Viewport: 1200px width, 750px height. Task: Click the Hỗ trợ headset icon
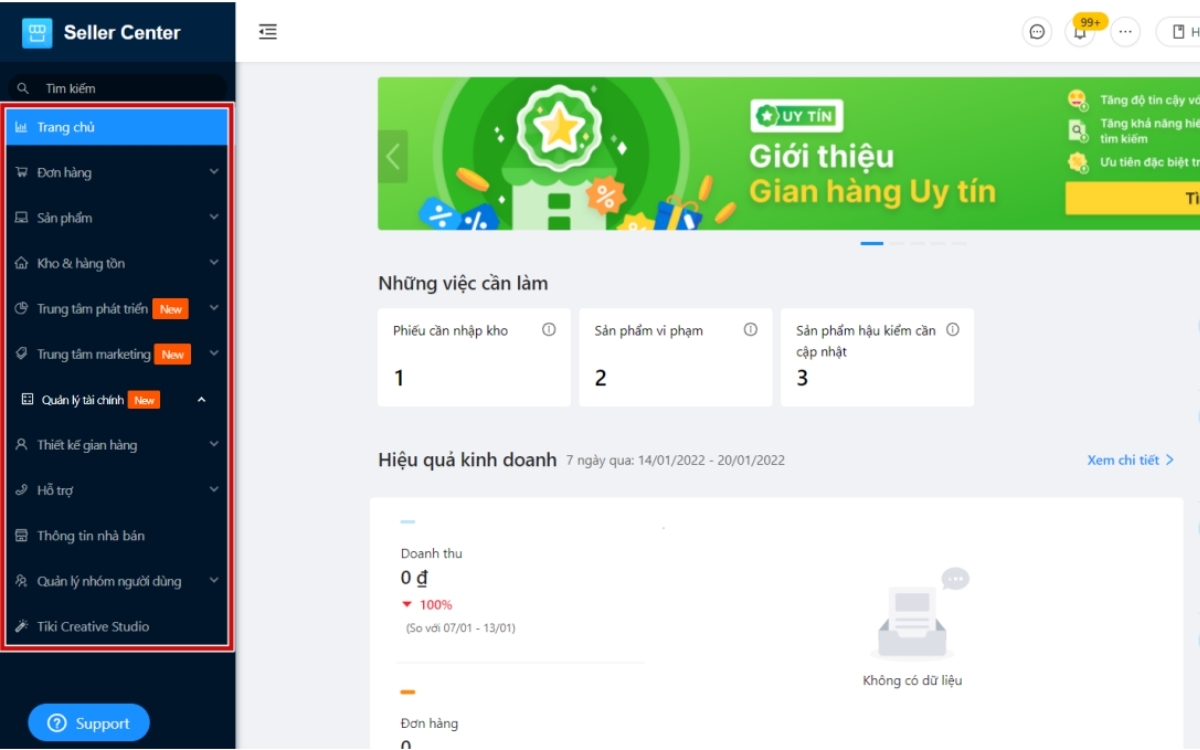[x=21, y=491]
